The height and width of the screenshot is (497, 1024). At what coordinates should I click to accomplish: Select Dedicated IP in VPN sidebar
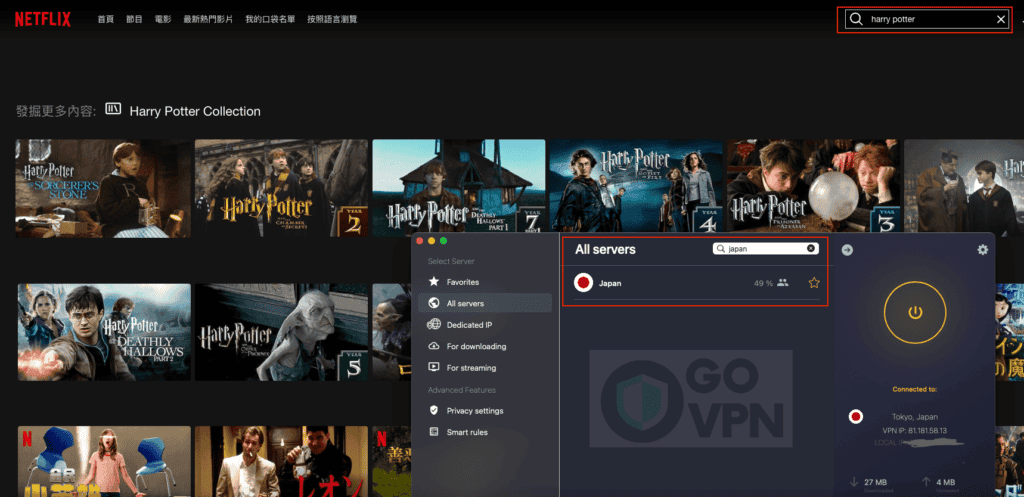point(485,325)
